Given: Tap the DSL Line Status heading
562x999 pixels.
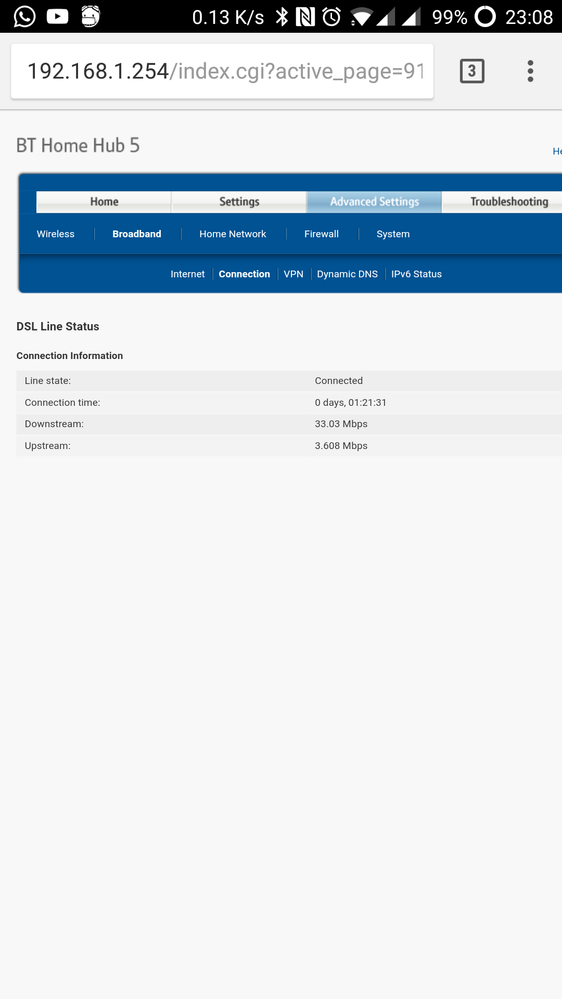Looking at the screenshot, I should (x=58, y=326).
